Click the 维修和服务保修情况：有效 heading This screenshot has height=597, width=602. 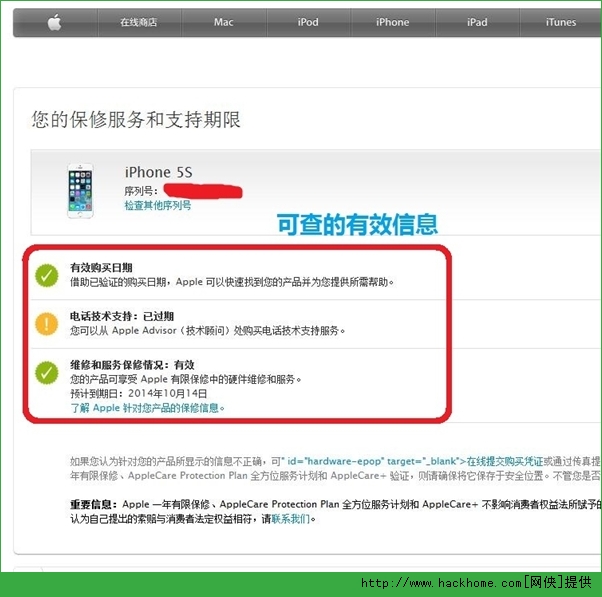(x=132, y=365)
